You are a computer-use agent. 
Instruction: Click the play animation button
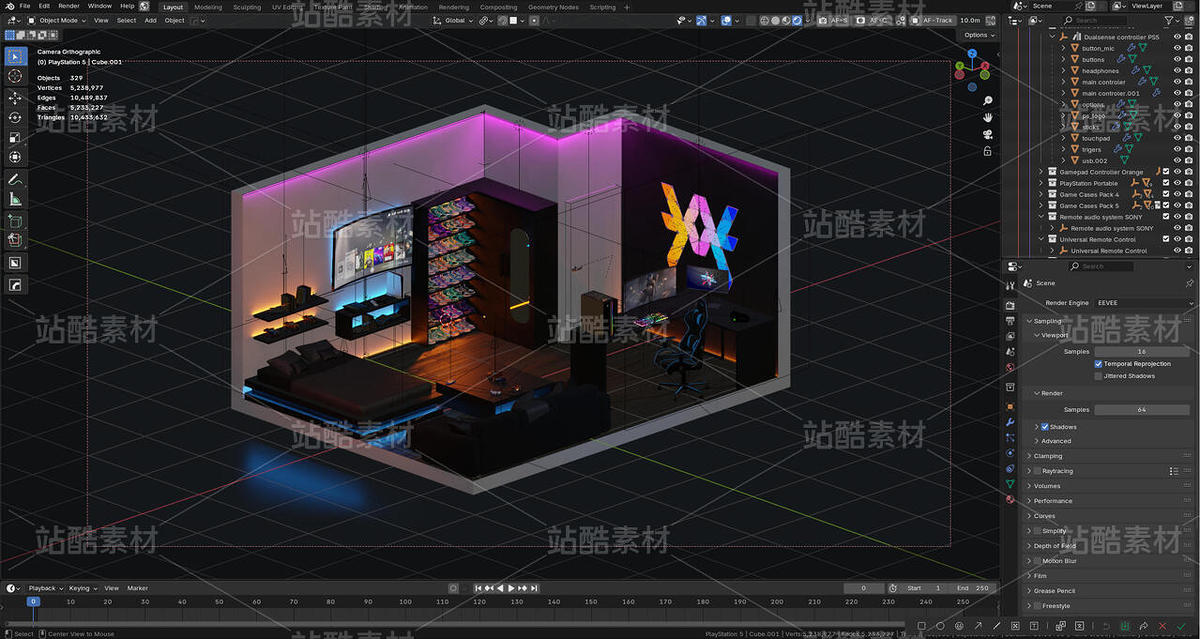pyautogui.click(x=512, y=588)
